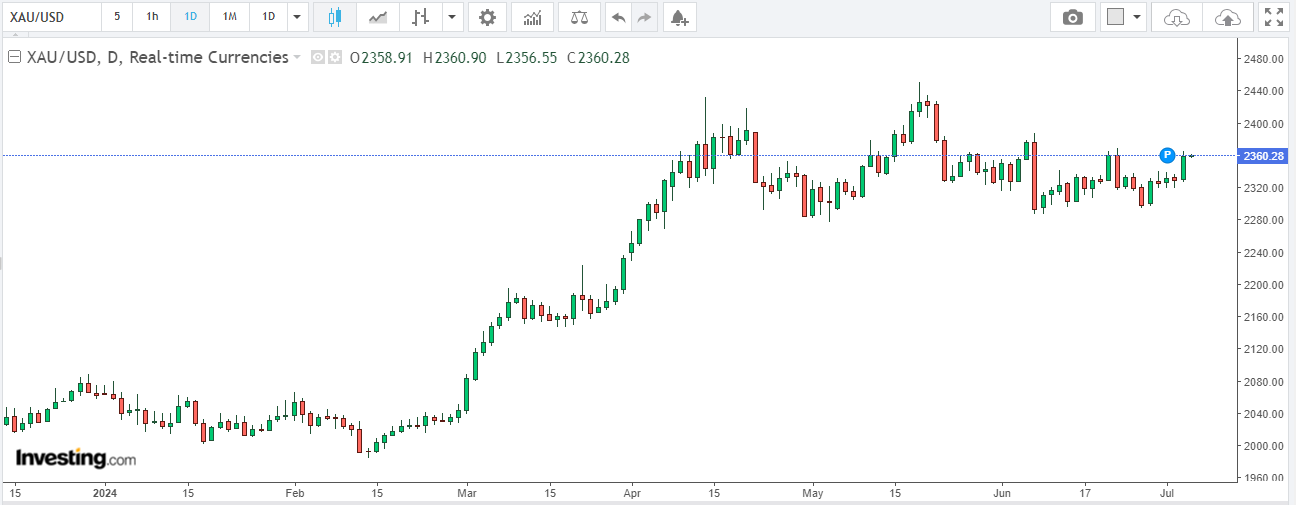Click the 1D button beside interval dropdown
Screen dimensions: 1296x505
pos(268,17)
